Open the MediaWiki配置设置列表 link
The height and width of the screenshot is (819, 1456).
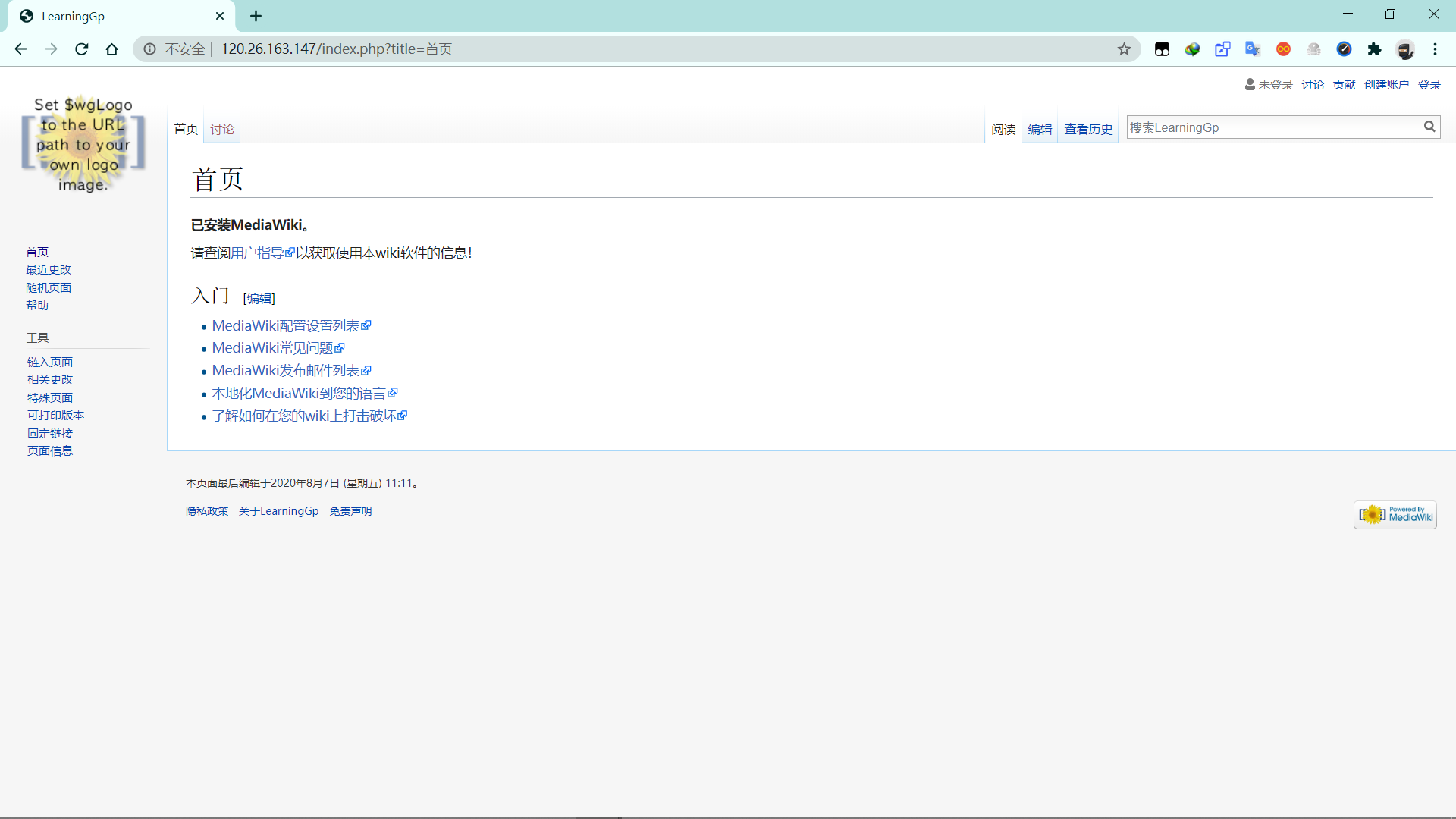click(286, 325)
